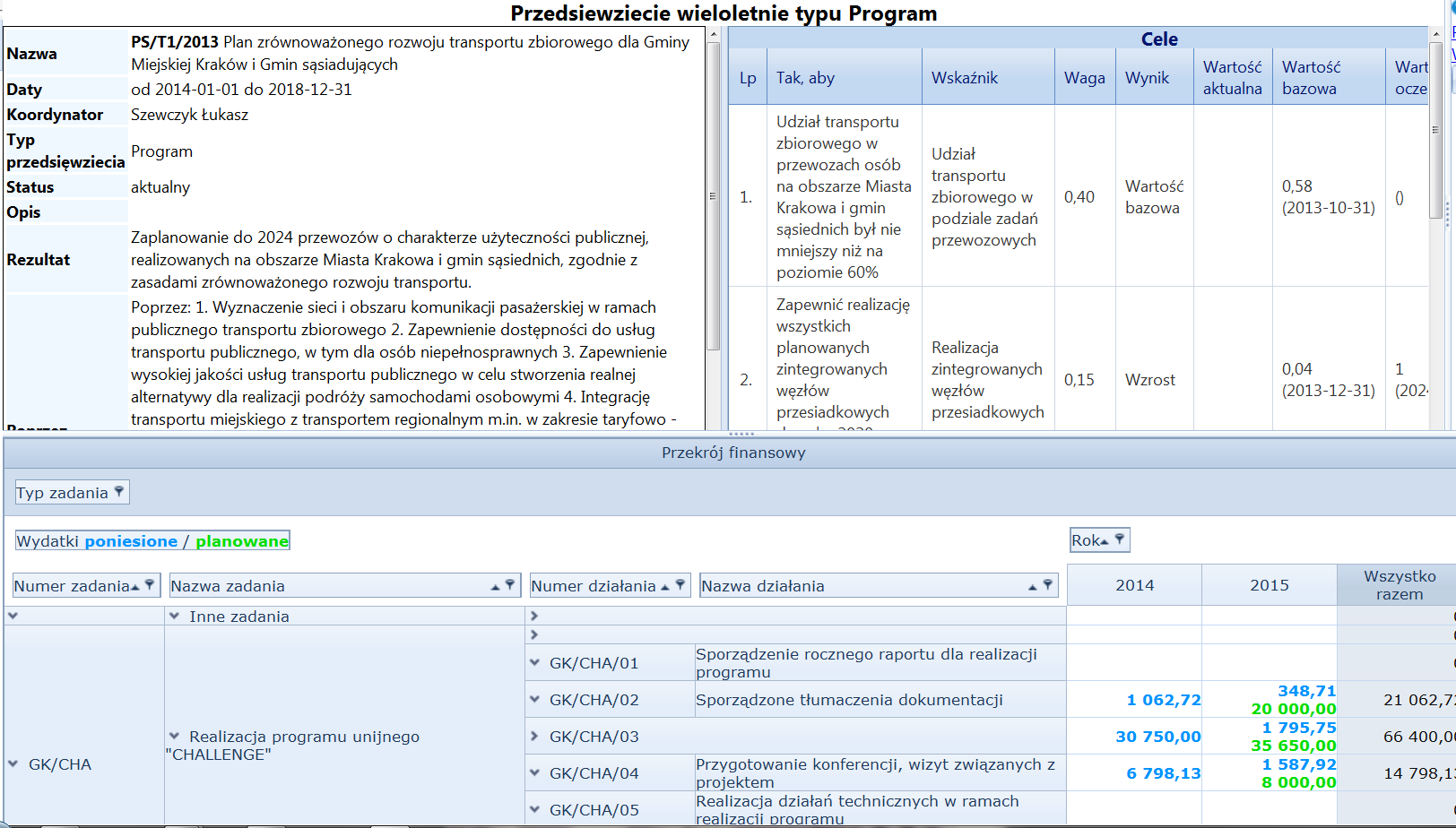Click the scroll-up arrow of the details panel
The height and width of the screenshot is (828, 1456).
(x=714, y=35)
